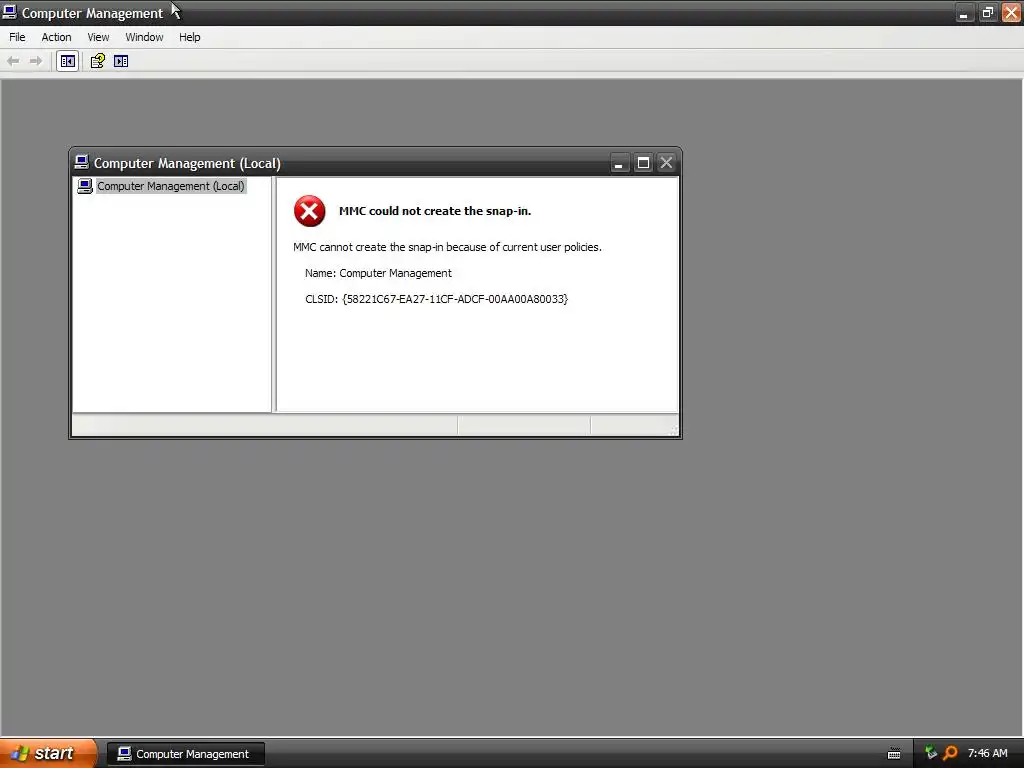The image size is (1024, 768).
Task: Toggle Show/Hide Console Tree toolbar button
Action: click(x=67, y=61)
